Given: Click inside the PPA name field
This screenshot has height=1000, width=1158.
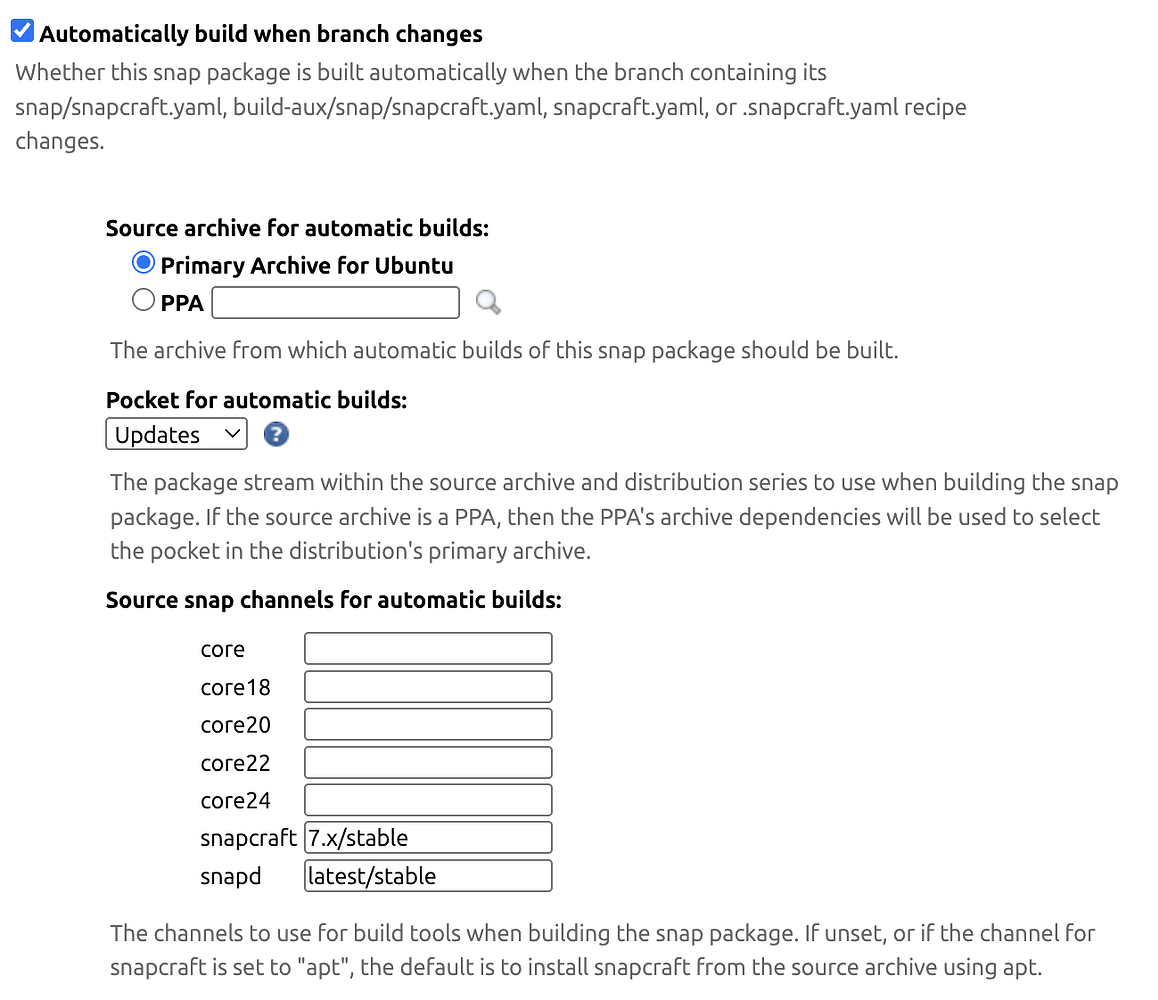Looking at the screenshot, I should coord(335,302).
